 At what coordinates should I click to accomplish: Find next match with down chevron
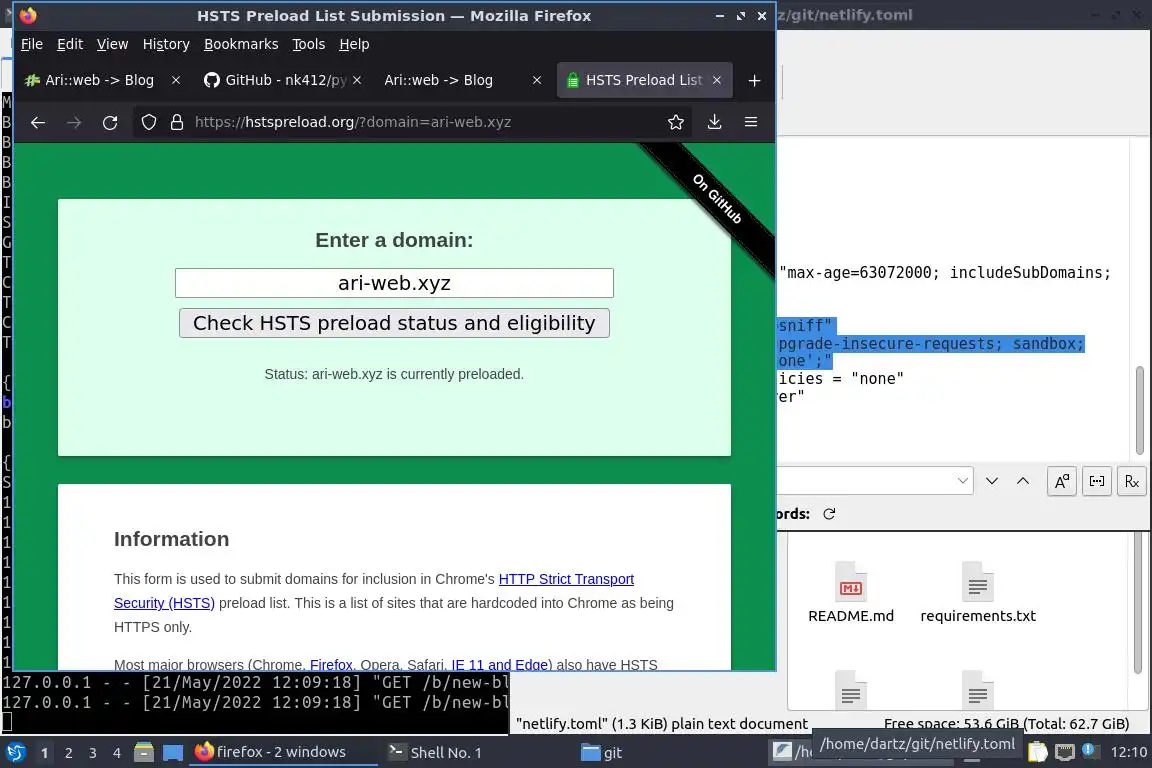click(x=992, y=481)
